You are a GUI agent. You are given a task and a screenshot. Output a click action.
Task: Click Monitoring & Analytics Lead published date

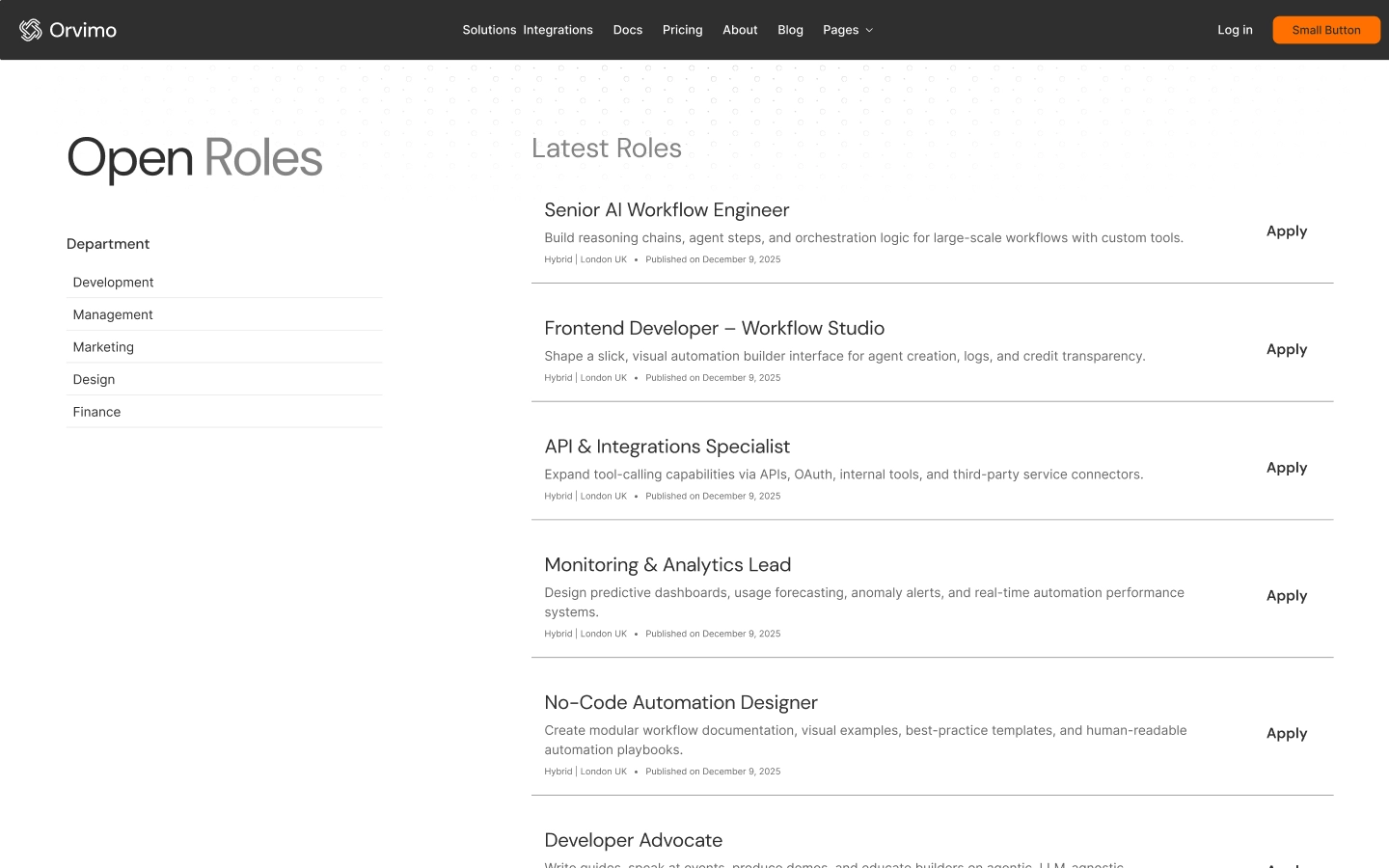[x=713, y=634]
